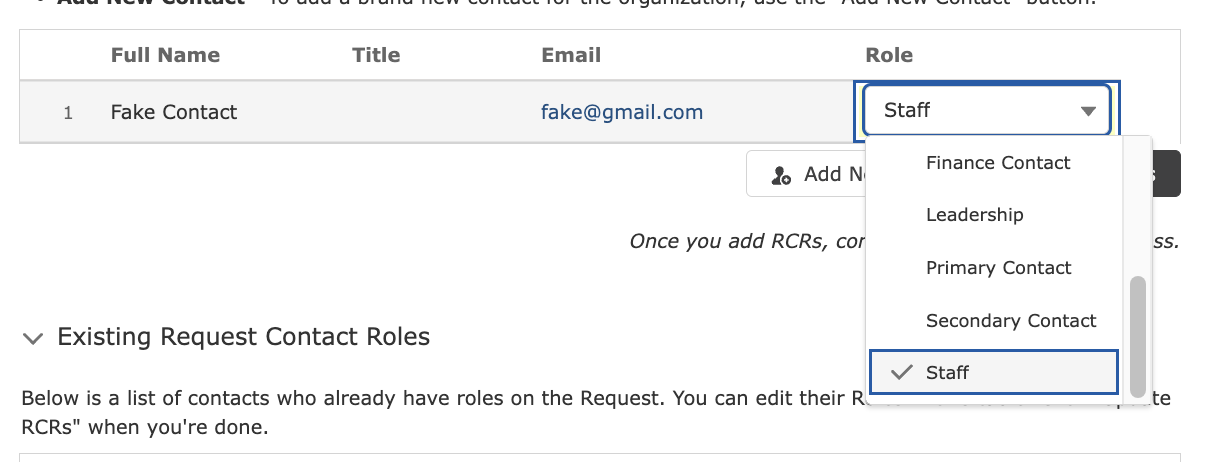Screen dimensions: 1214x462
Task: Collapse Existing Request Contact Roles section
Action: [33, 338]
